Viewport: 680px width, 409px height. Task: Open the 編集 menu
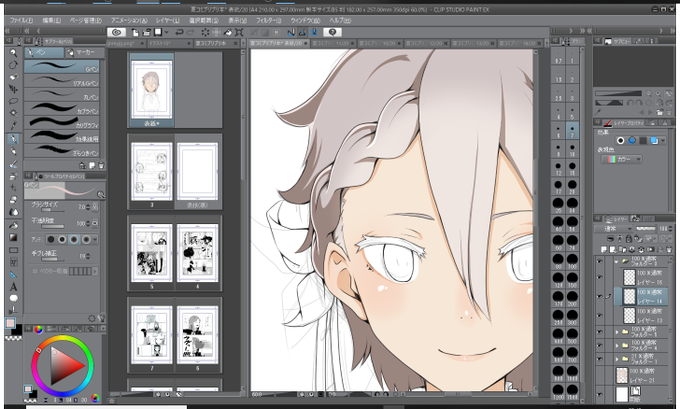52,20
